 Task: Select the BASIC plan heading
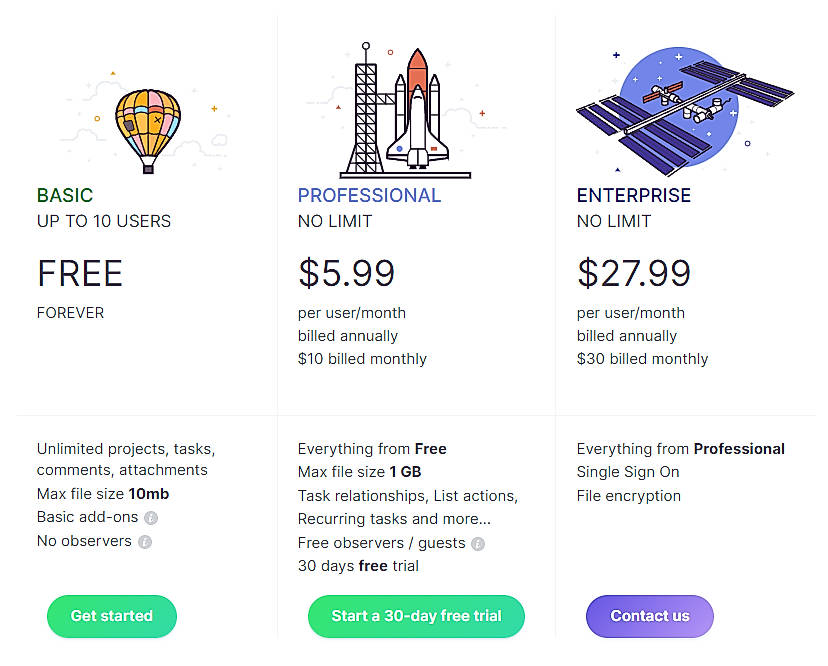(x=64, y=195)
